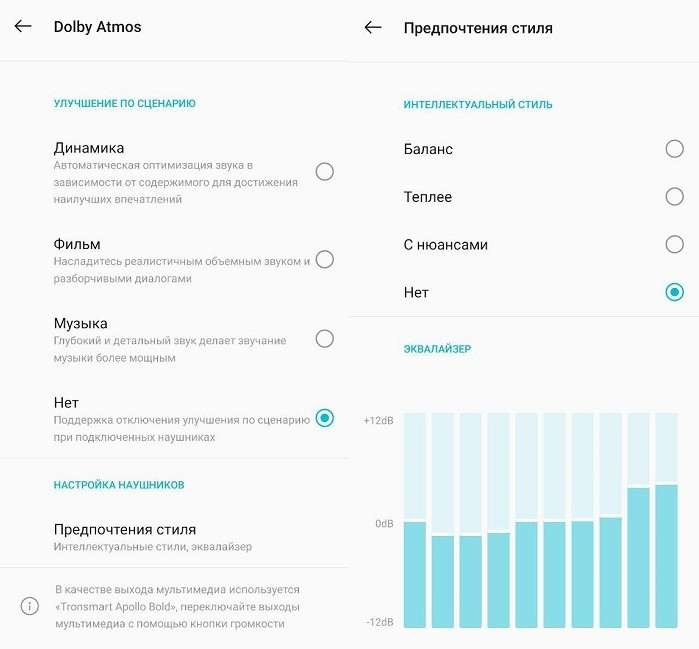Tap the Dolby Atmos page title

[97, 27]
